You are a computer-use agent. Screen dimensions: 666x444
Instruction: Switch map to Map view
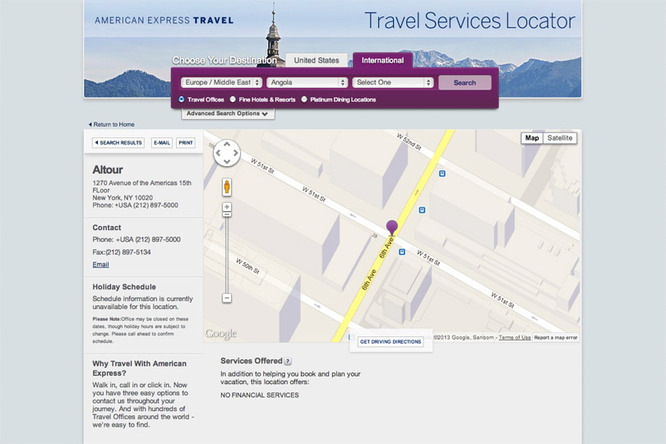pyautogui.click(x=532, y=138)
